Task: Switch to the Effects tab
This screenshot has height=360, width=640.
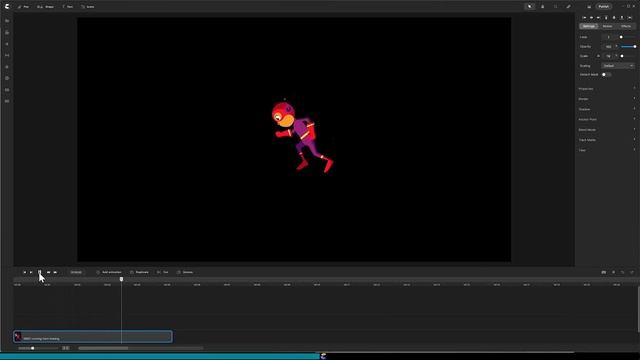Action: tap(626, 26)
